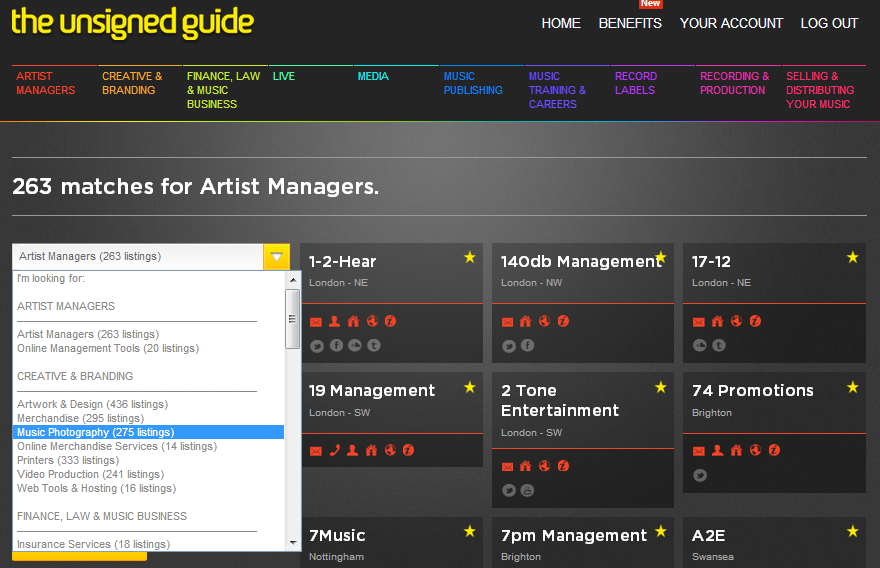Open Music Training & Careers tab

[x=557, y=90]
